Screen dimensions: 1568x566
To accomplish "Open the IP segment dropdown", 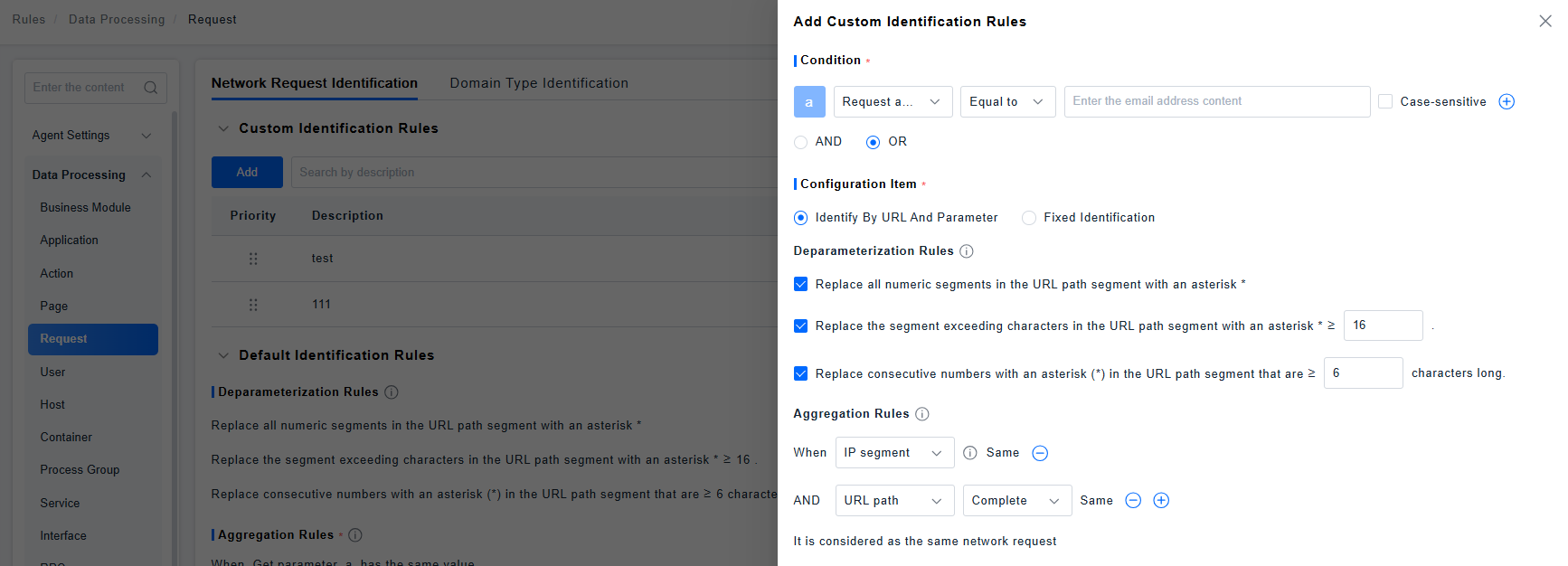I will coord(893,453).
